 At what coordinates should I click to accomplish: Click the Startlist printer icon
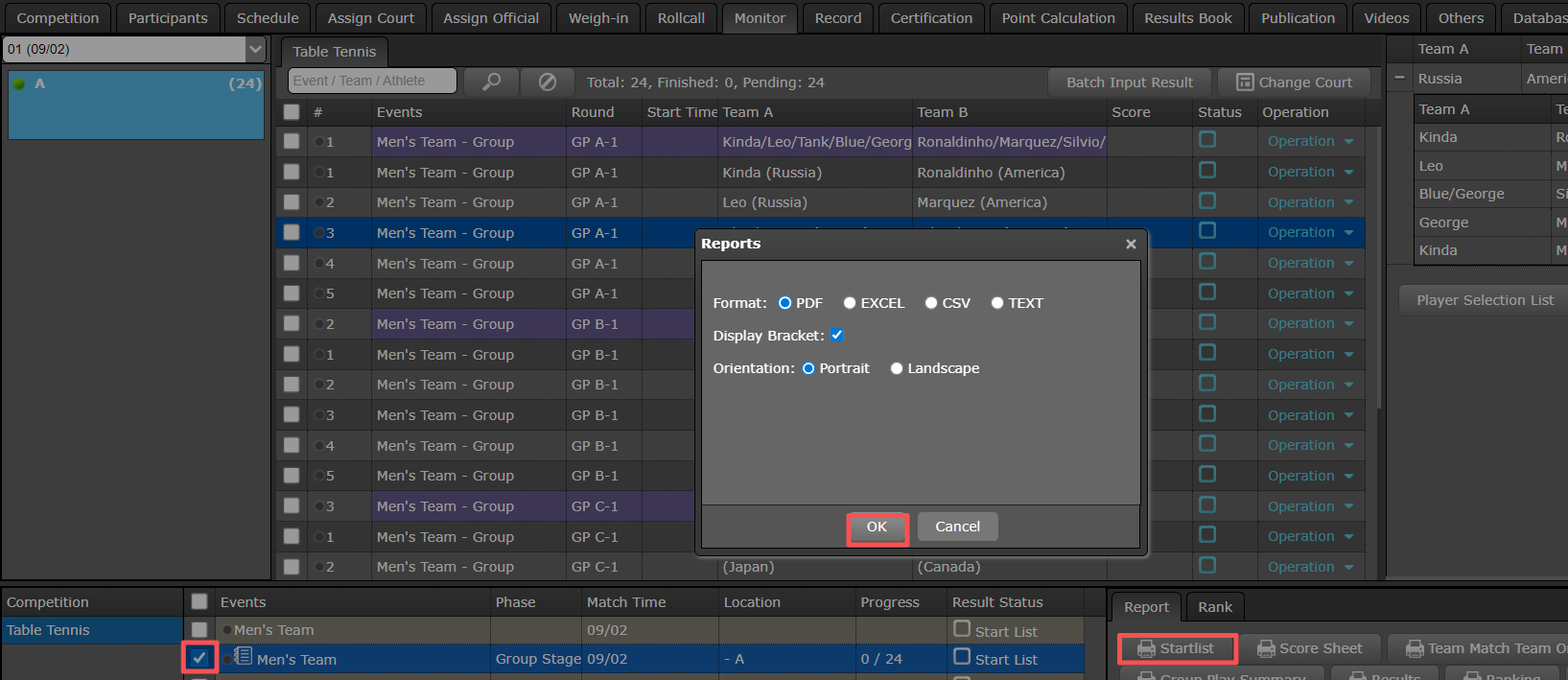[x=1146, y=649]
